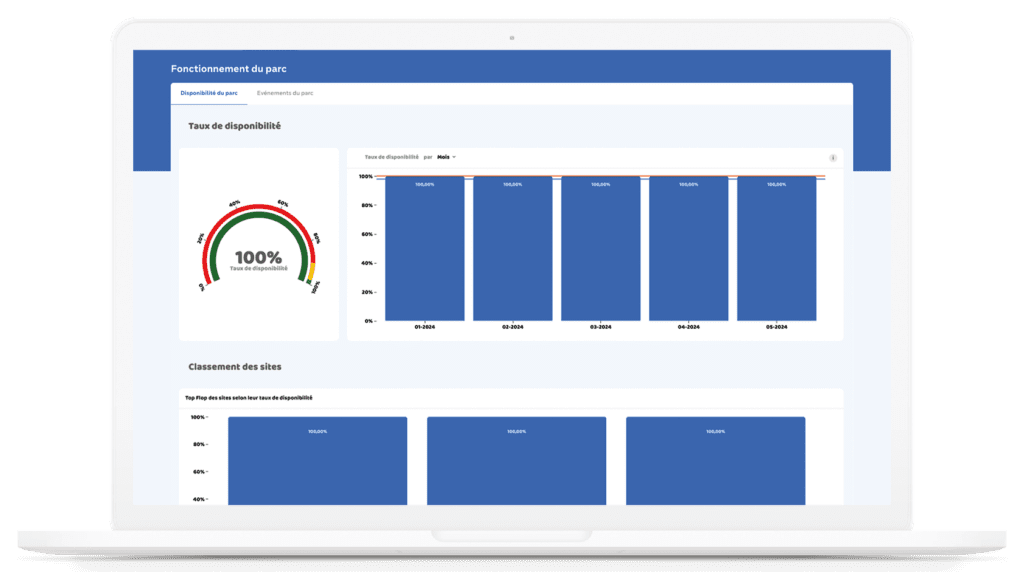Click the 05-2024 bar in availability chart
The height and width of the screenshot is (572, 1024).
777,250
